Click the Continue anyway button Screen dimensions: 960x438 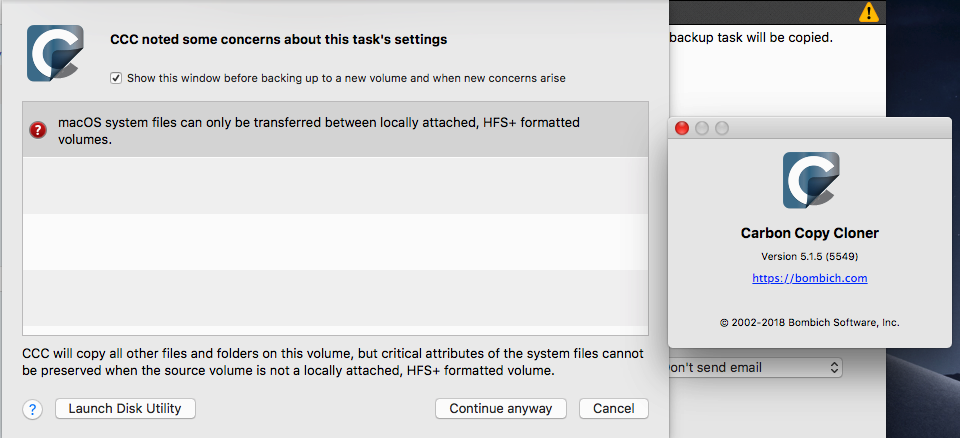501,409
